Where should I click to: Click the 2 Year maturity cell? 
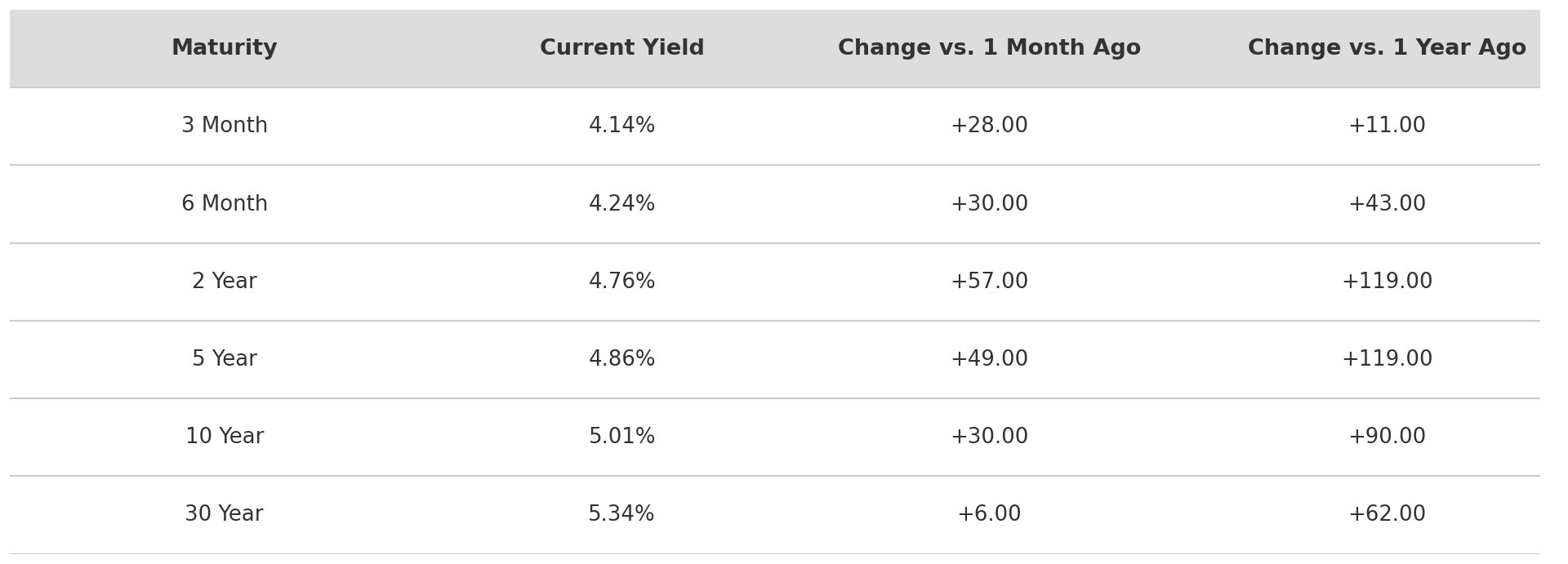pos(225,282)
